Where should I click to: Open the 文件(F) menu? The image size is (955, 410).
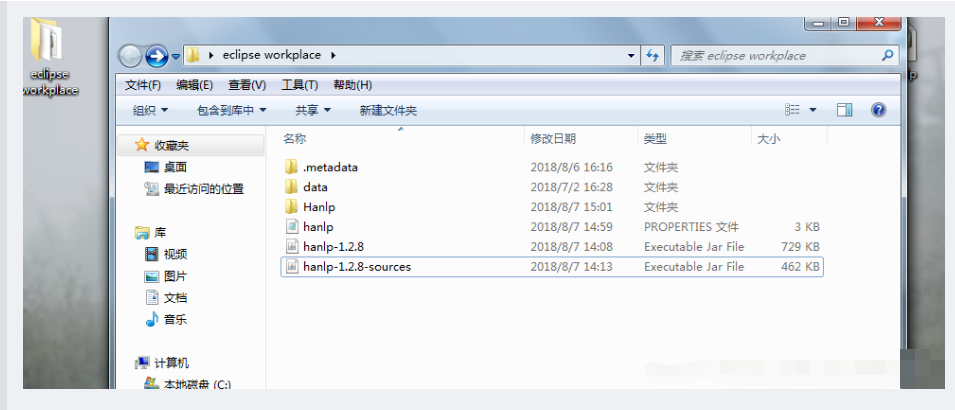click(143, 85)
